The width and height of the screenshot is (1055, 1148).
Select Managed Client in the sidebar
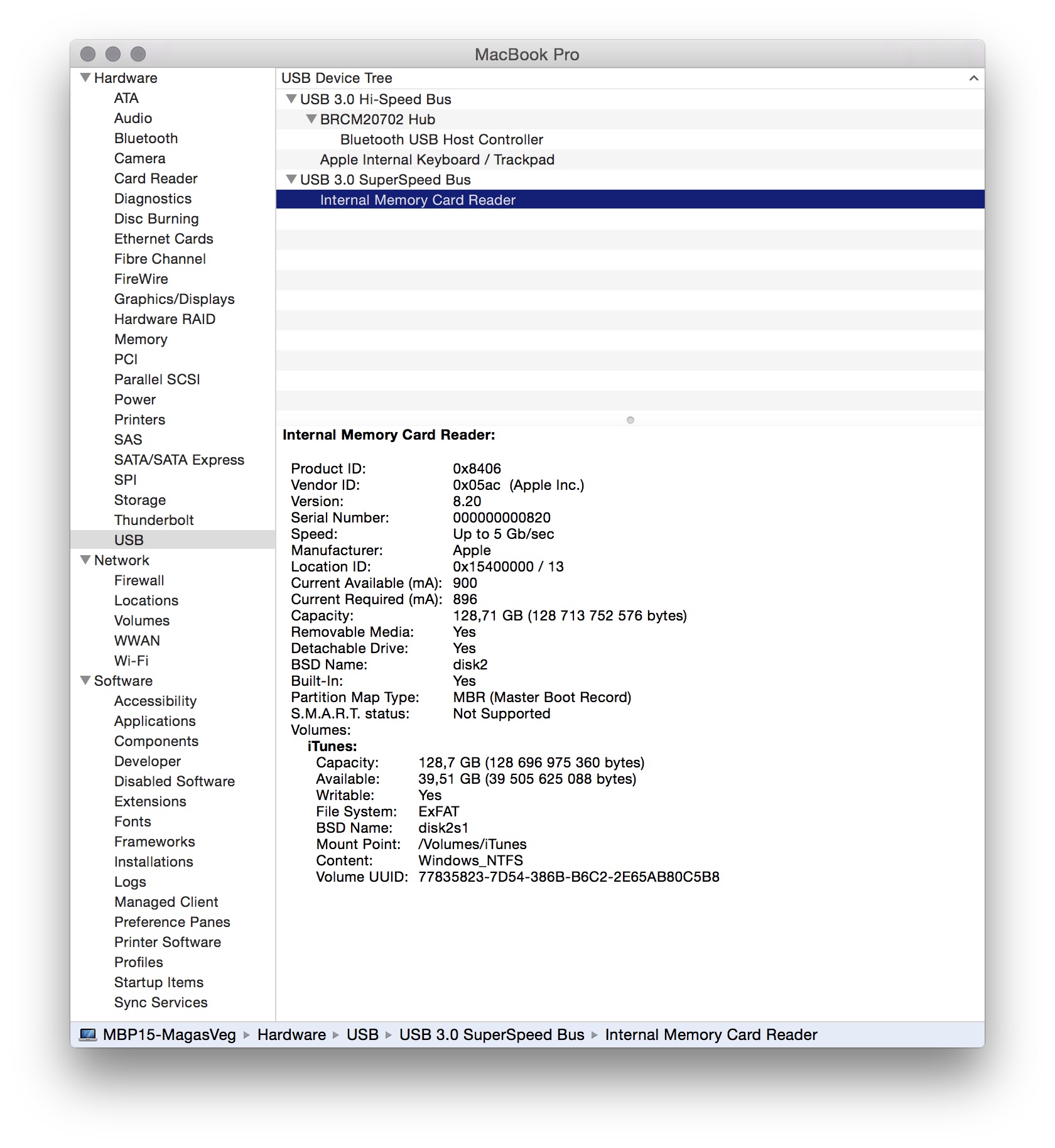166,902
